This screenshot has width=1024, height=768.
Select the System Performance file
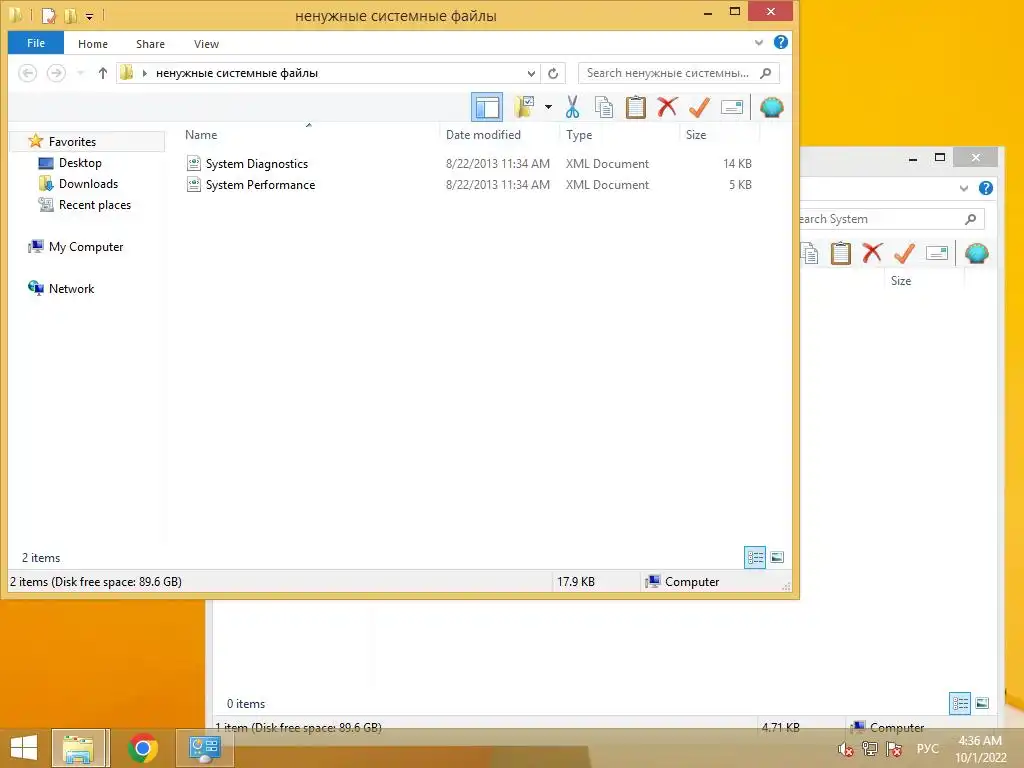click(x=261, y=185)
